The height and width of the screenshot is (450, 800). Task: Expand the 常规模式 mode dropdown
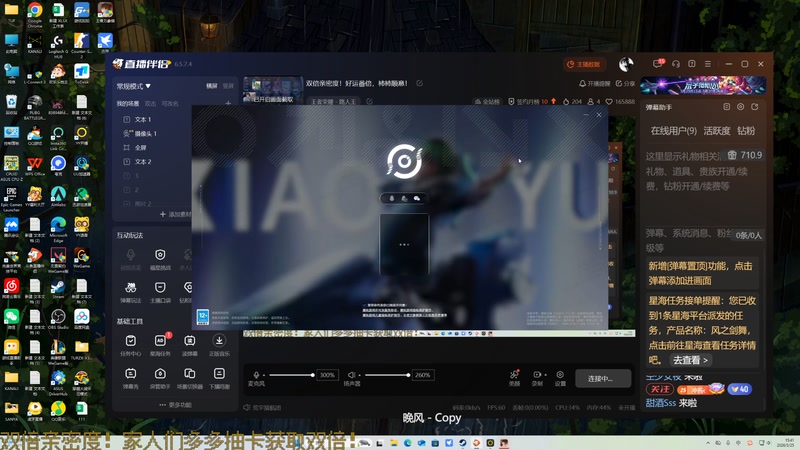(134, 86)
